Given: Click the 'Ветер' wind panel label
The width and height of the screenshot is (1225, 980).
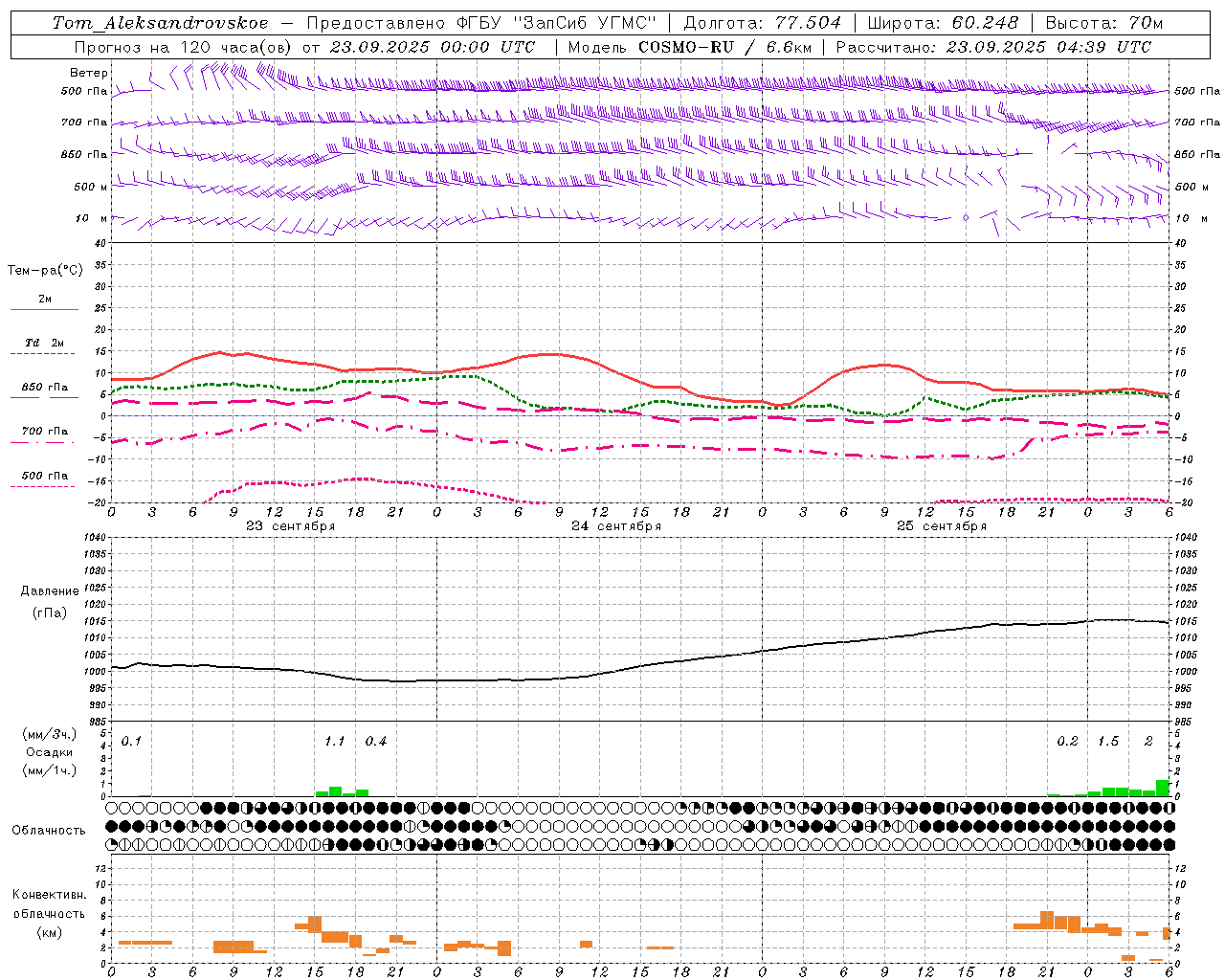Looking at the screenshot, I should (89, 73).
